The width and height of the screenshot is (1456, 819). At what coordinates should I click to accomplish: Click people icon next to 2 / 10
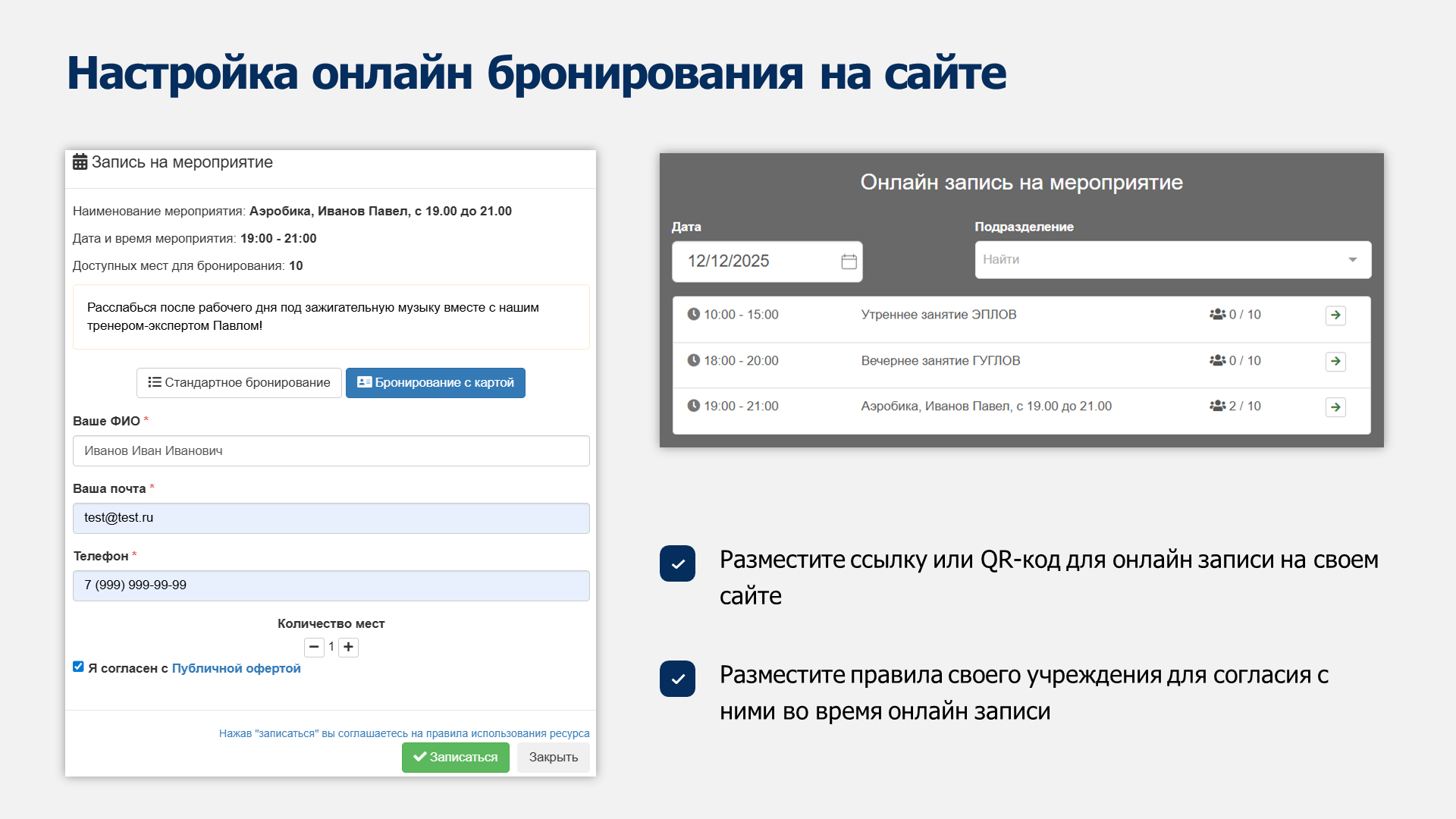tap(1217, 406)
